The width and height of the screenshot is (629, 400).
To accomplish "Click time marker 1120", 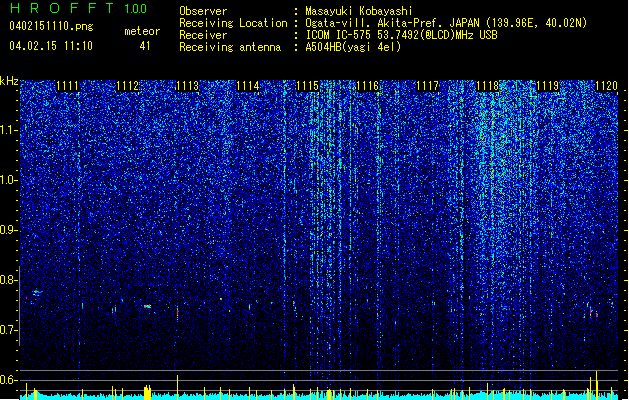I will point(607,86).
